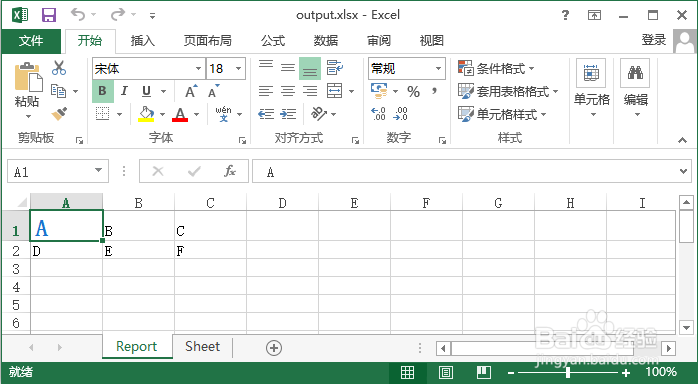The image size is (698, 384).
Task: Switch to Page Layout view
Action: 446,372
